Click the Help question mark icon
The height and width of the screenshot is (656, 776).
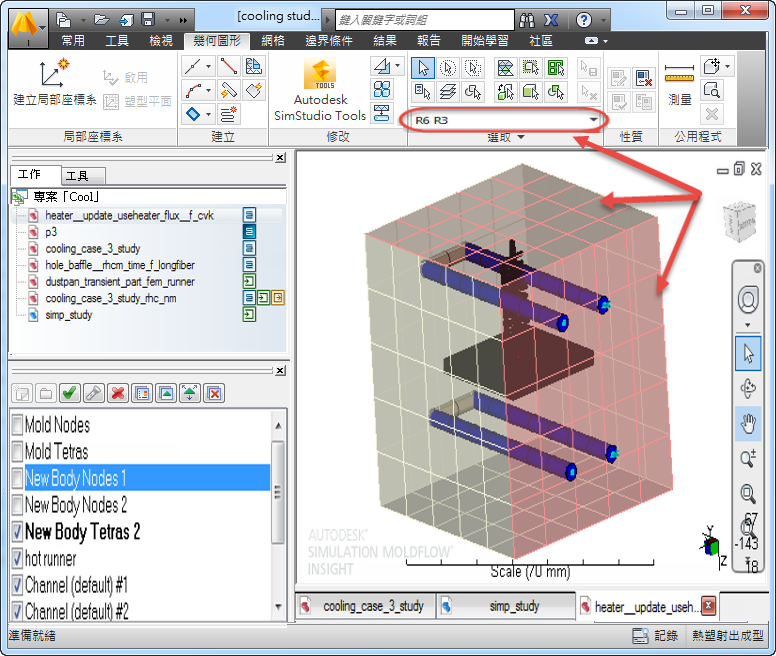click(x=584, y=20)
